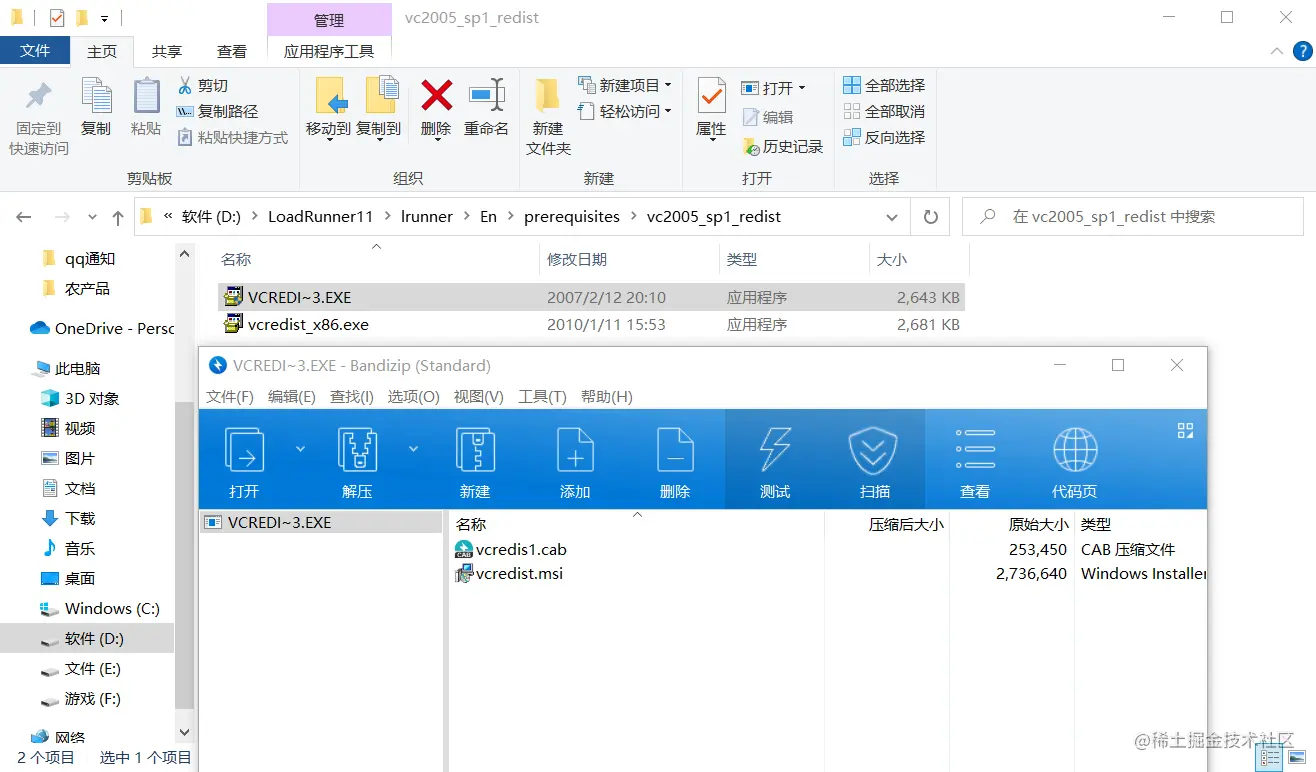Click Paste shortcut (粘贴快捷方式)
The width and height of the screenshot is (1316, 772).
[232, 138]
